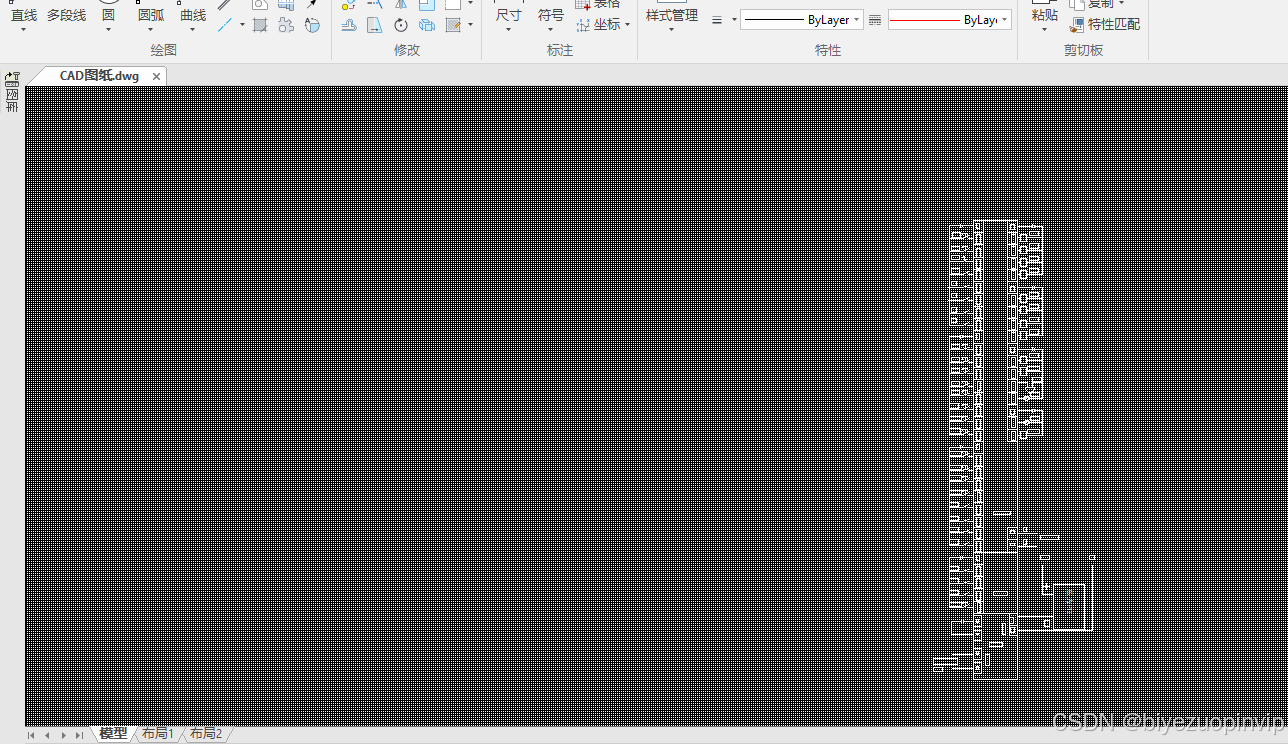Click the scale page icon in 修改 panel
The height and width of the screenshot is (744, 1288).
click(x=375, y=24)
